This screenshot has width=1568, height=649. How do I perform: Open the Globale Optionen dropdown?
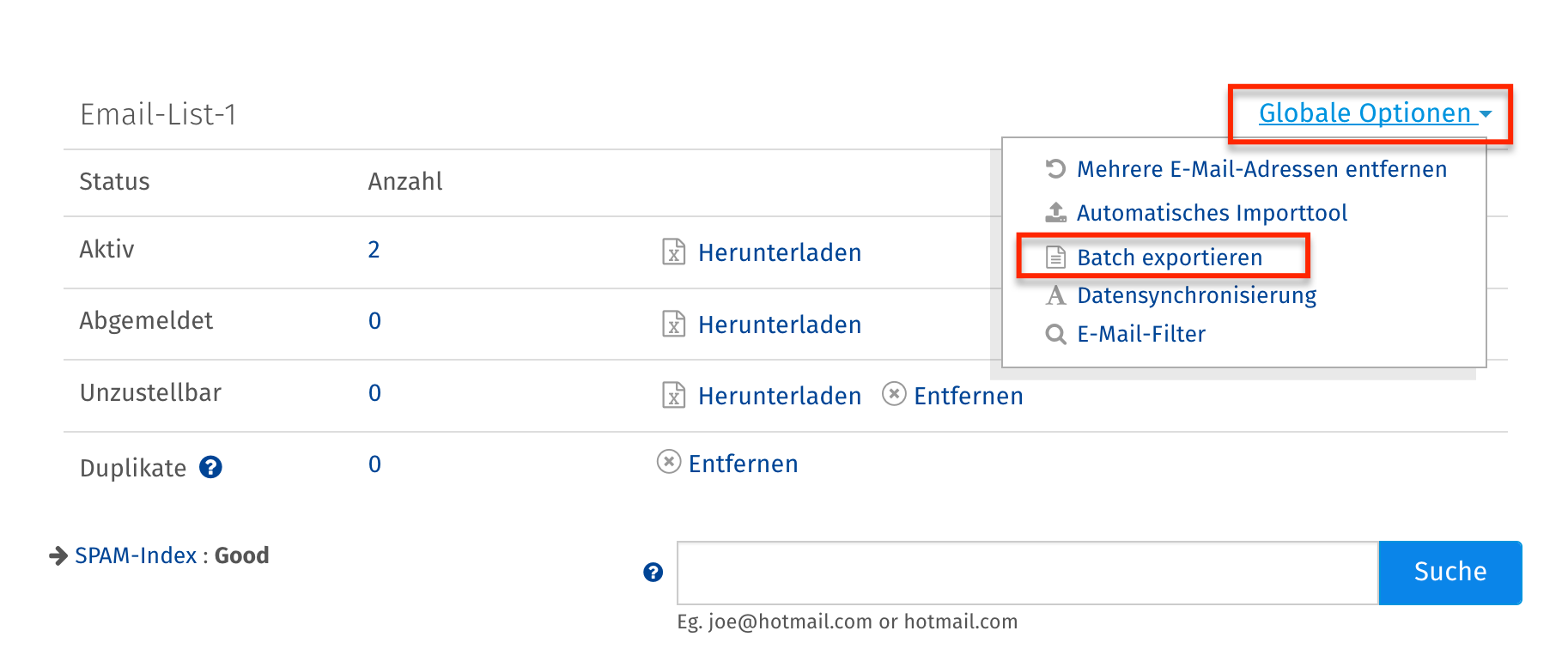1373,113
